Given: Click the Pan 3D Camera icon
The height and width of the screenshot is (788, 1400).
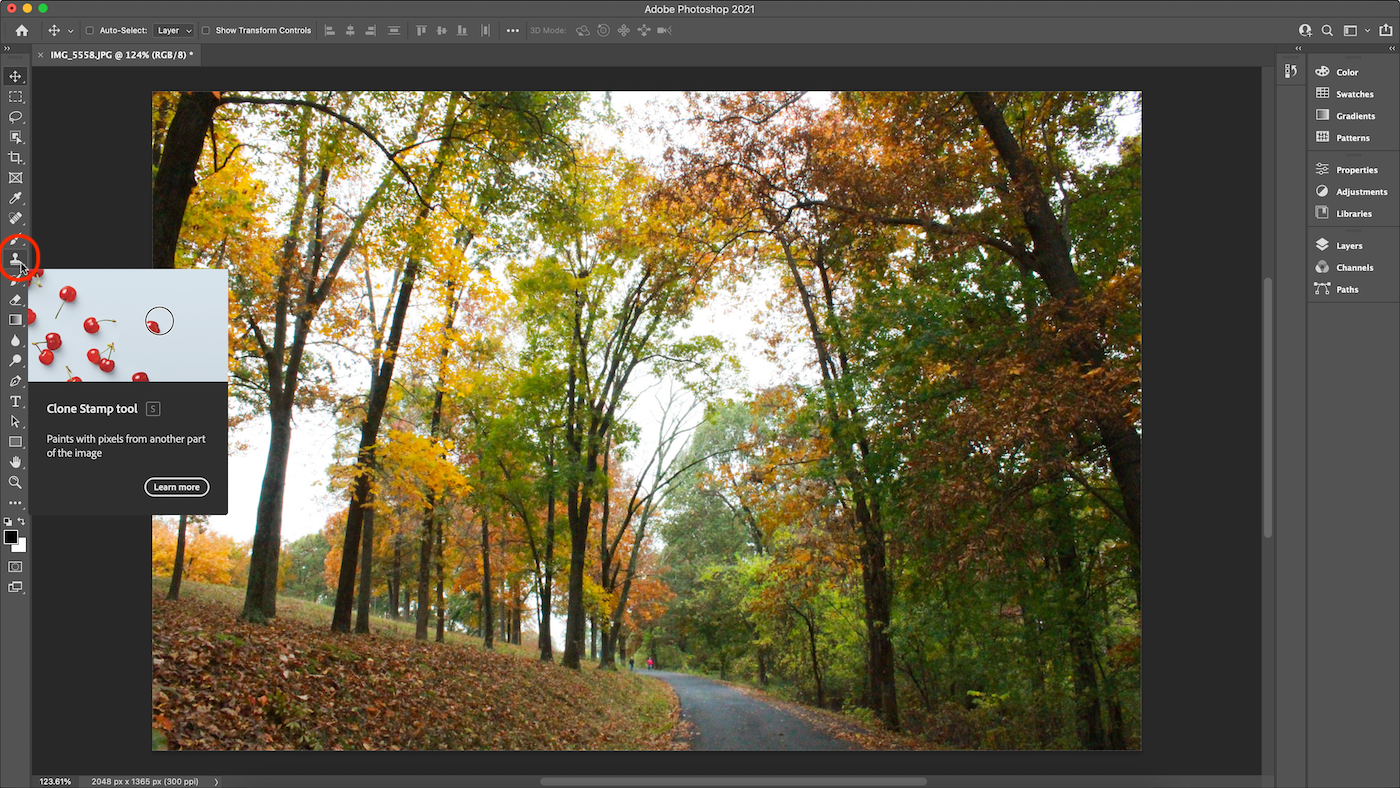Looking at the screenshot, I should click(x=623, y=31).
